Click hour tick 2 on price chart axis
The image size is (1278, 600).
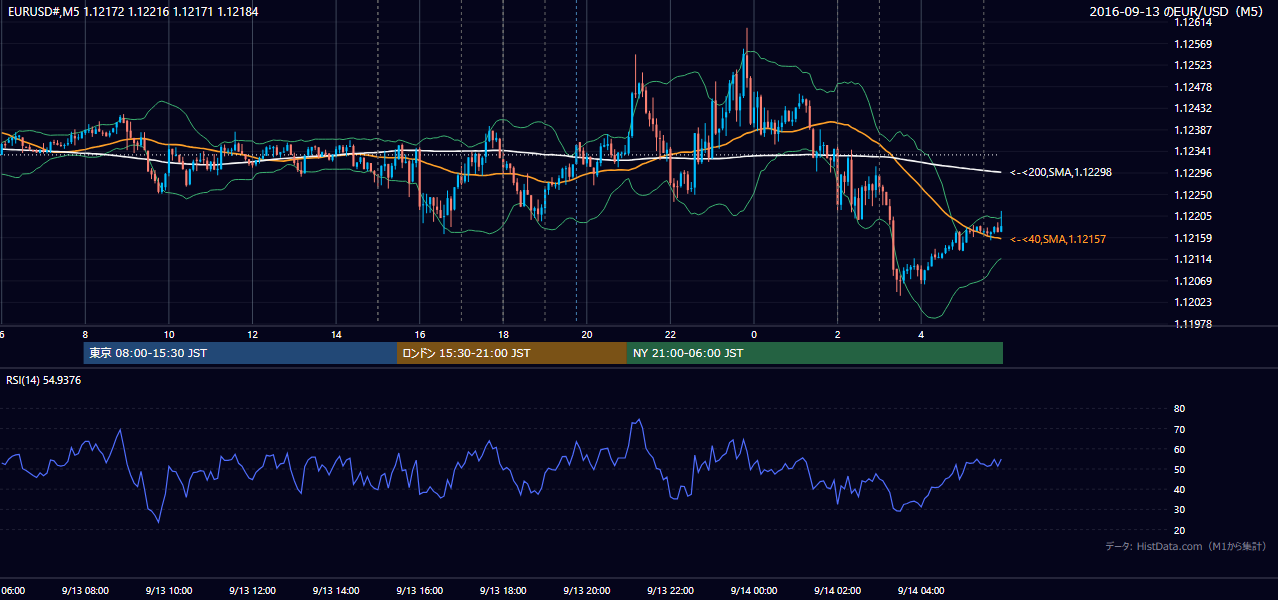pyautogui.click(x=837, y=334)
